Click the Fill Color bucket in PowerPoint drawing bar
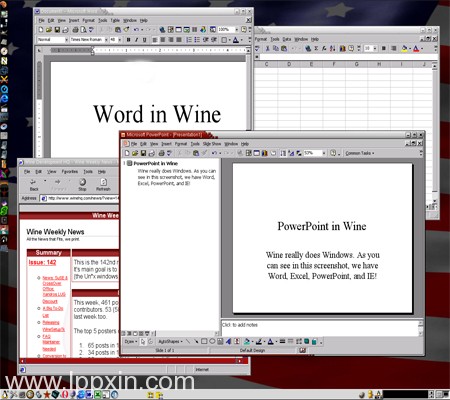The width and height of the screenshot is (450, 400). (x=247, y=341)
